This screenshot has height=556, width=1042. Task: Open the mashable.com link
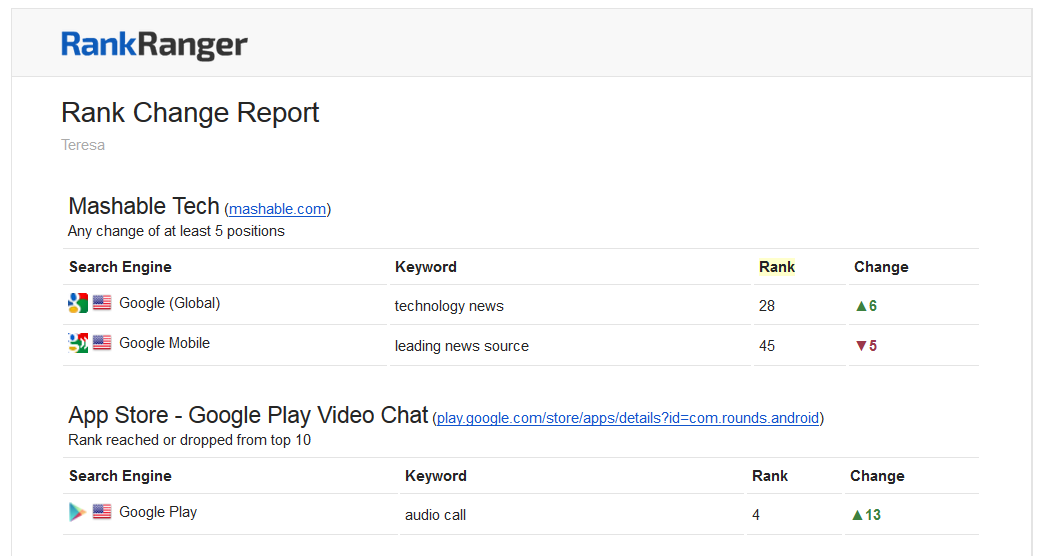pyautogui.click(x=277, y=209)
